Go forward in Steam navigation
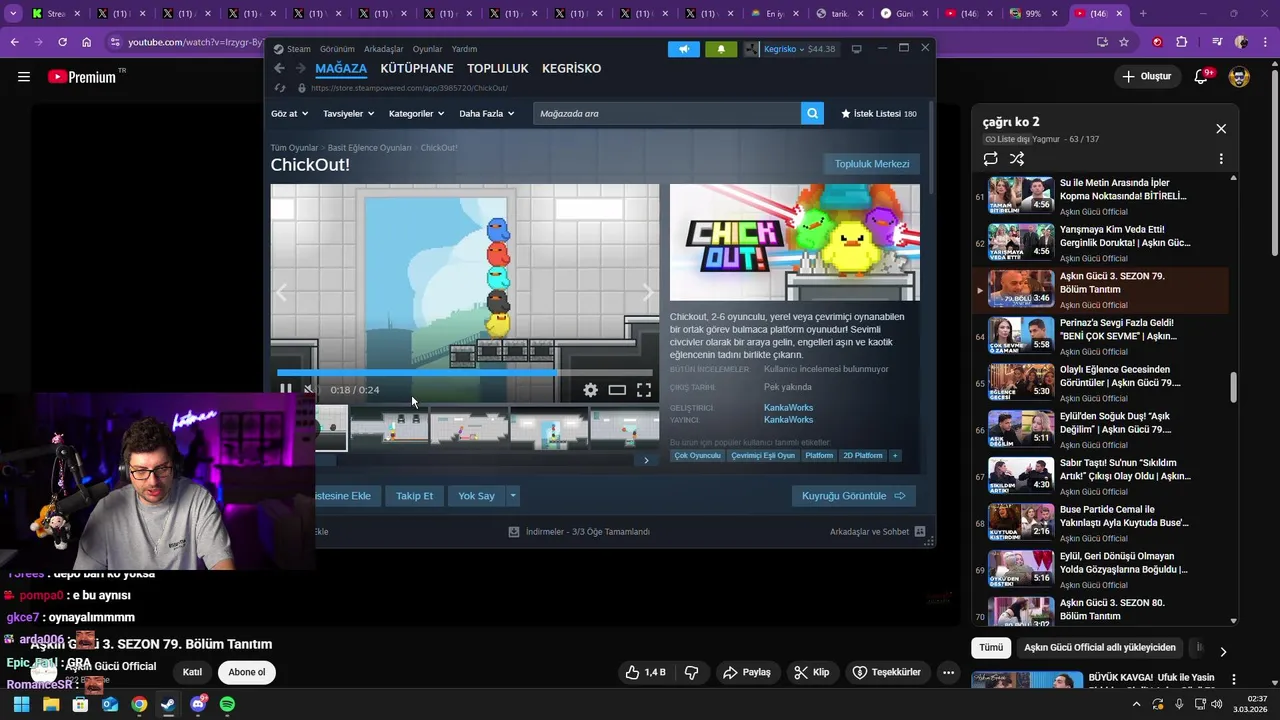Viewport: 1280px width, 720px height. click(300, 68)
